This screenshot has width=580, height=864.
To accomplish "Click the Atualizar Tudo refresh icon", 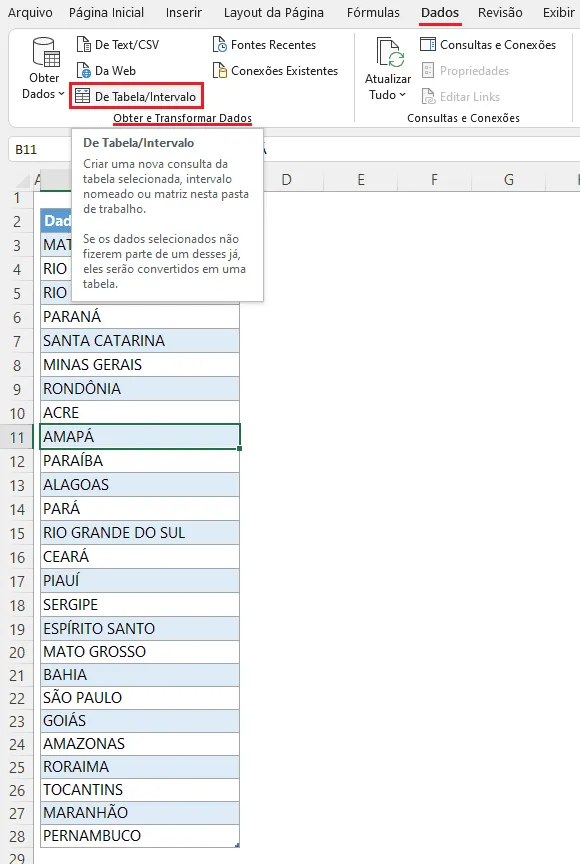I will pos(389,52).
